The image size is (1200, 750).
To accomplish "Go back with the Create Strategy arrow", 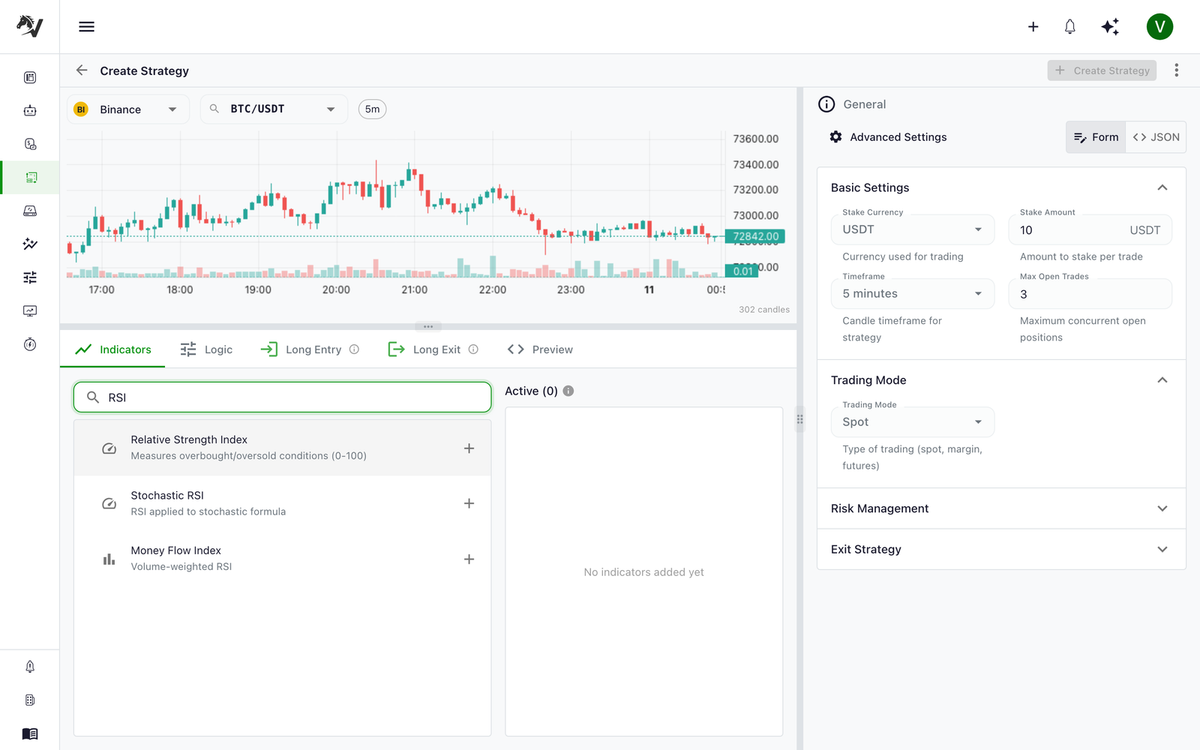I will (82, 71).
